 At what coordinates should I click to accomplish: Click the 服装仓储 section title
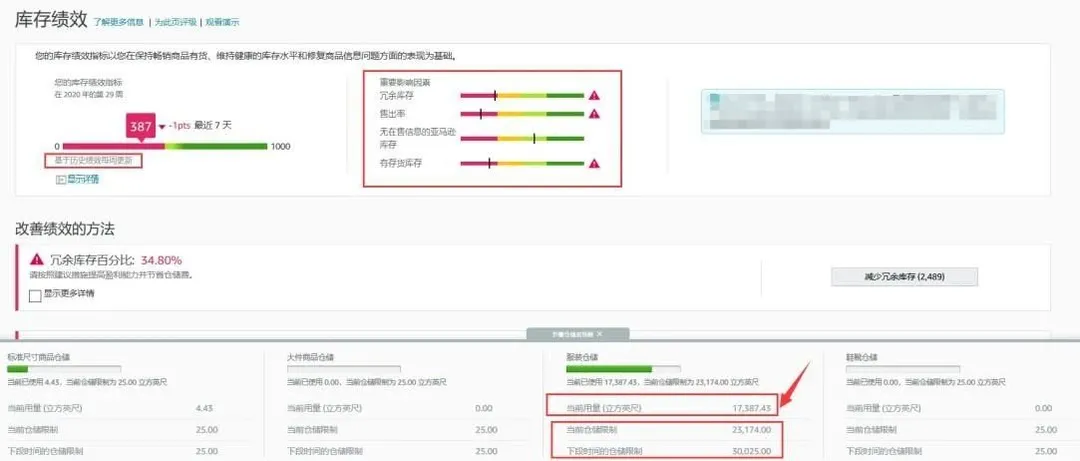[584, 358]
